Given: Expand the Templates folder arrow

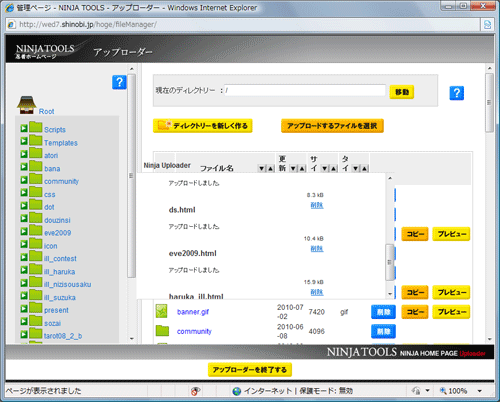Looking at the screenshot, I should (24, 141).
